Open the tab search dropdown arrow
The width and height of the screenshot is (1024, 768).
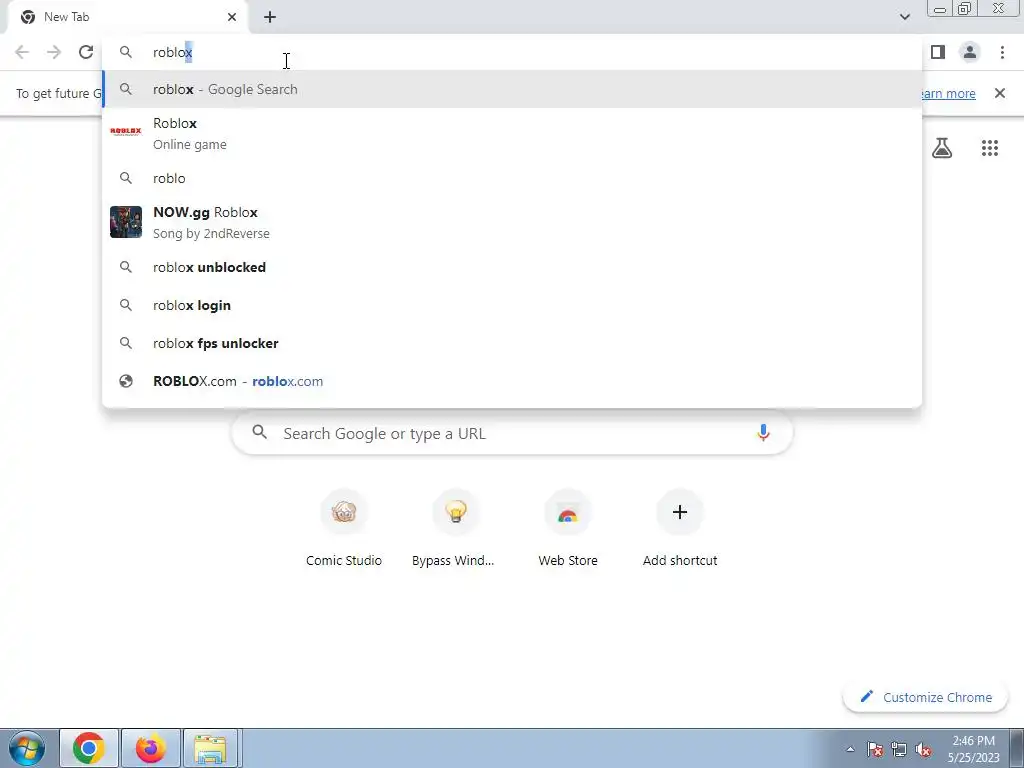904,17
